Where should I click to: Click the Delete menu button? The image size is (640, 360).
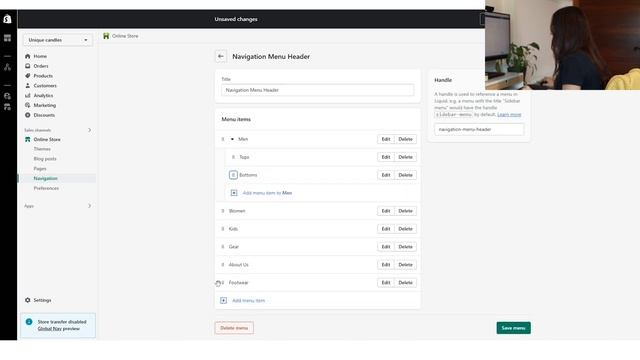234,328
